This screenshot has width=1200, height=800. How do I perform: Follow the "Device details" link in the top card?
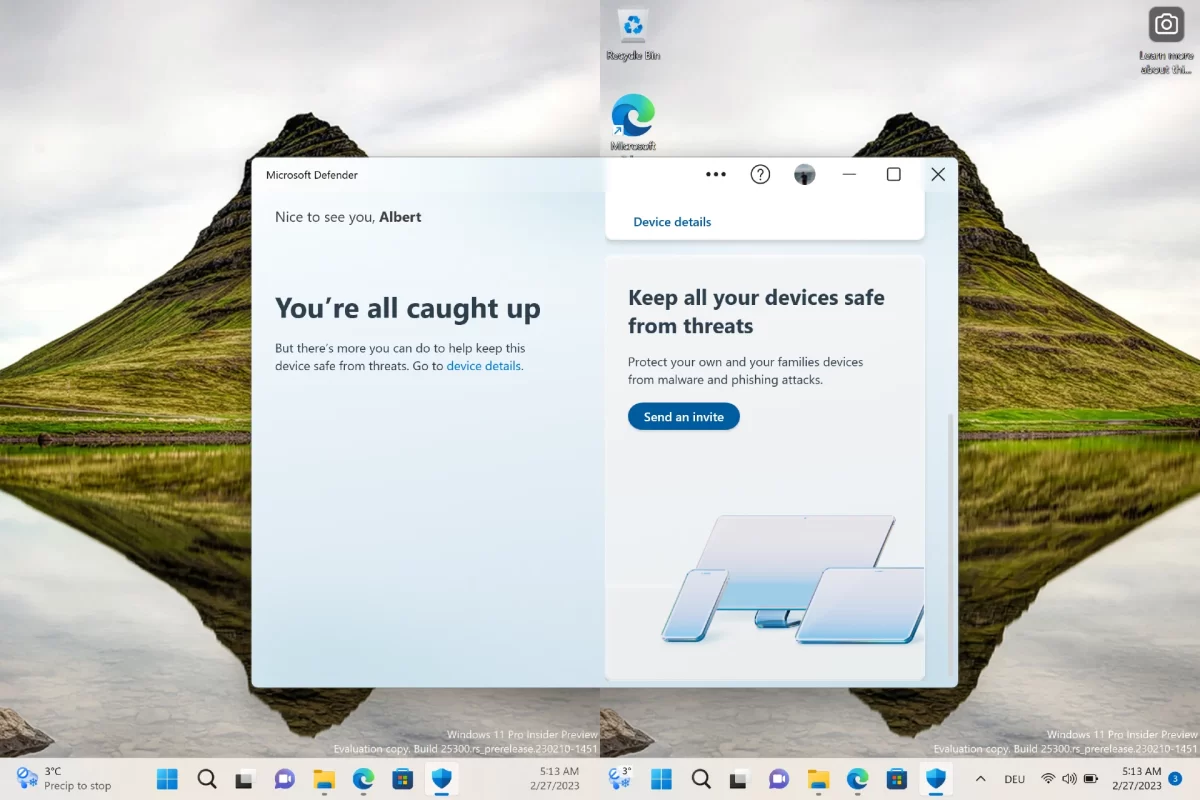tap(672, 222)
